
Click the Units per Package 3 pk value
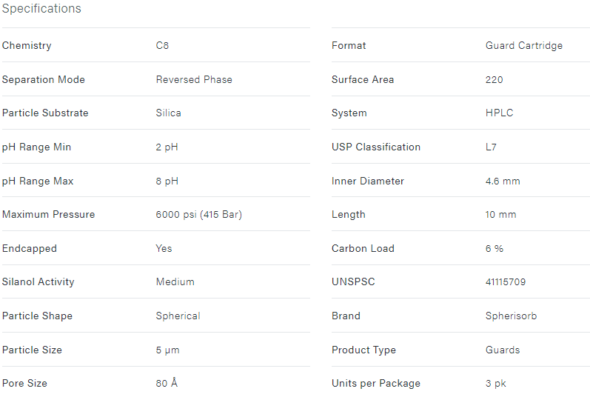pyautogui.click(x=496, y=383)
